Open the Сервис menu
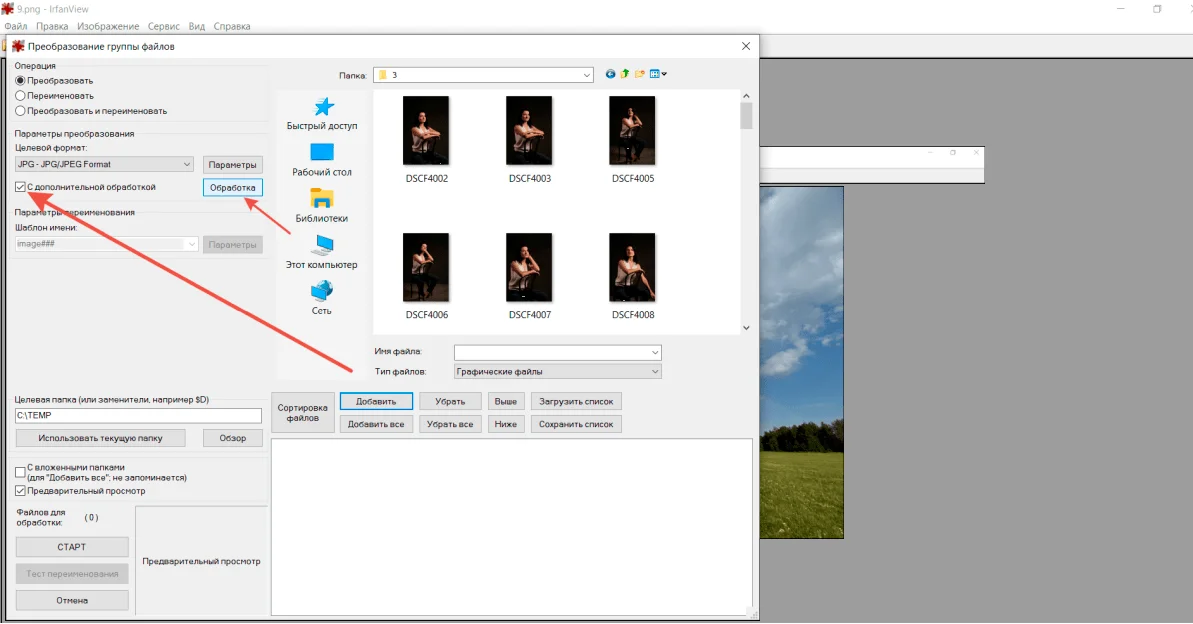The image size is (1193, 624). 164,26
